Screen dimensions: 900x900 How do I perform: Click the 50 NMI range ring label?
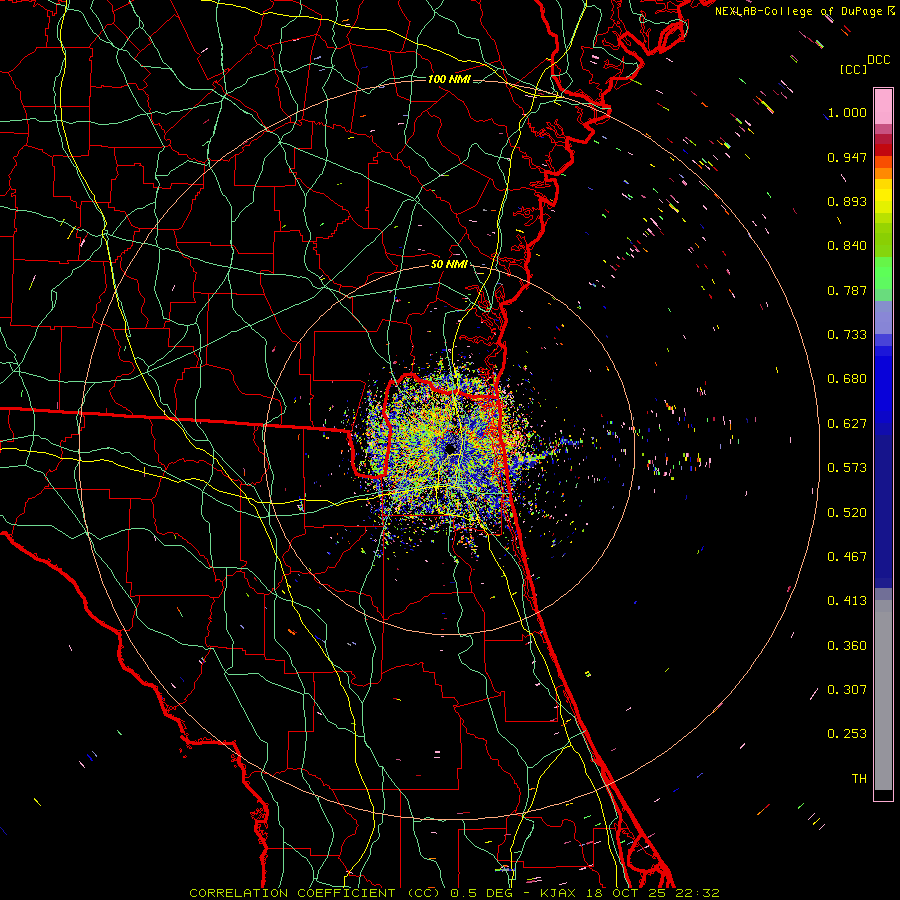pos(449,265)
